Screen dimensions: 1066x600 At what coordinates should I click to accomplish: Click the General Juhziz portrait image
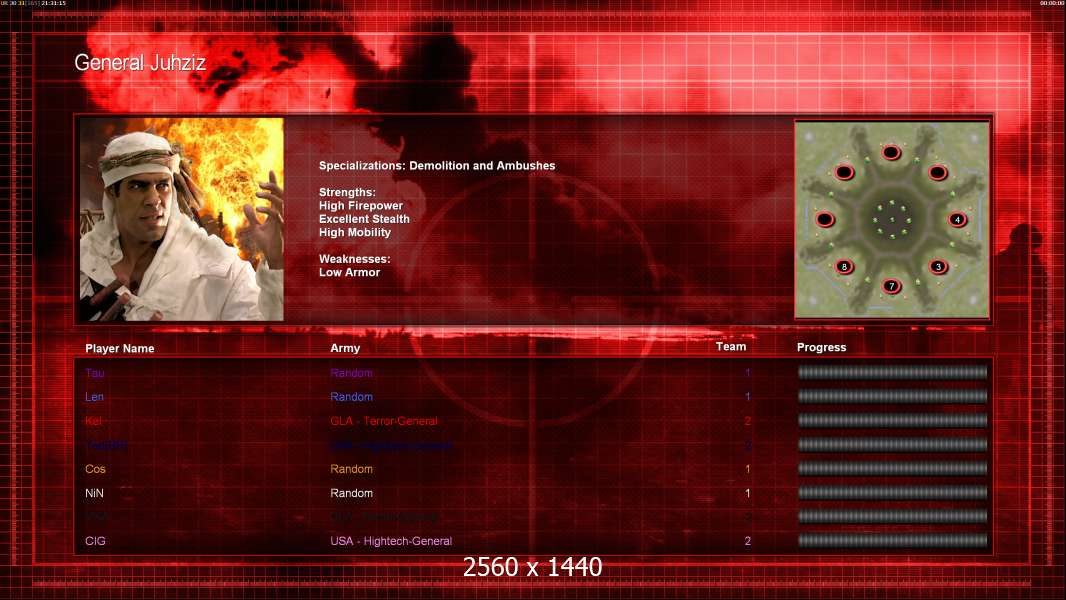pyautogui.click(x=182, y=219)
